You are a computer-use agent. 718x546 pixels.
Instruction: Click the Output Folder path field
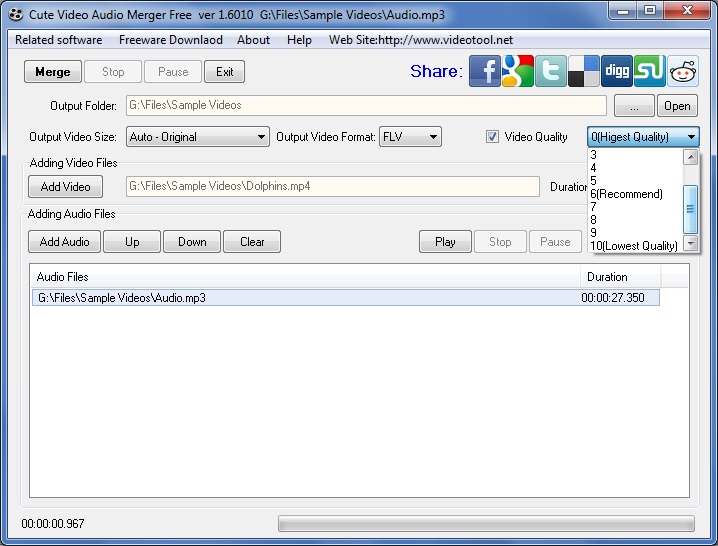[366, 105]
